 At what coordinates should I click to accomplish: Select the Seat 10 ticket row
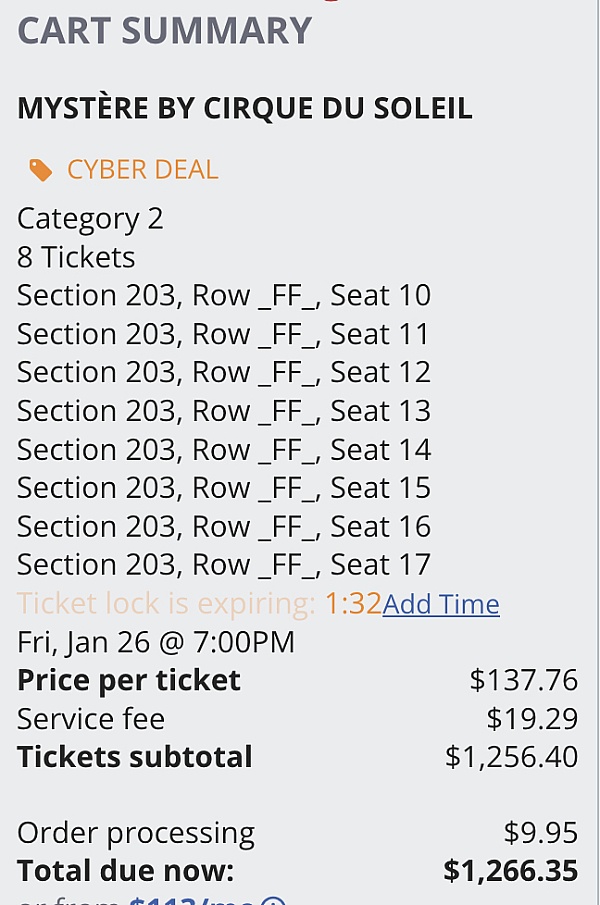(x=224, y=295)
